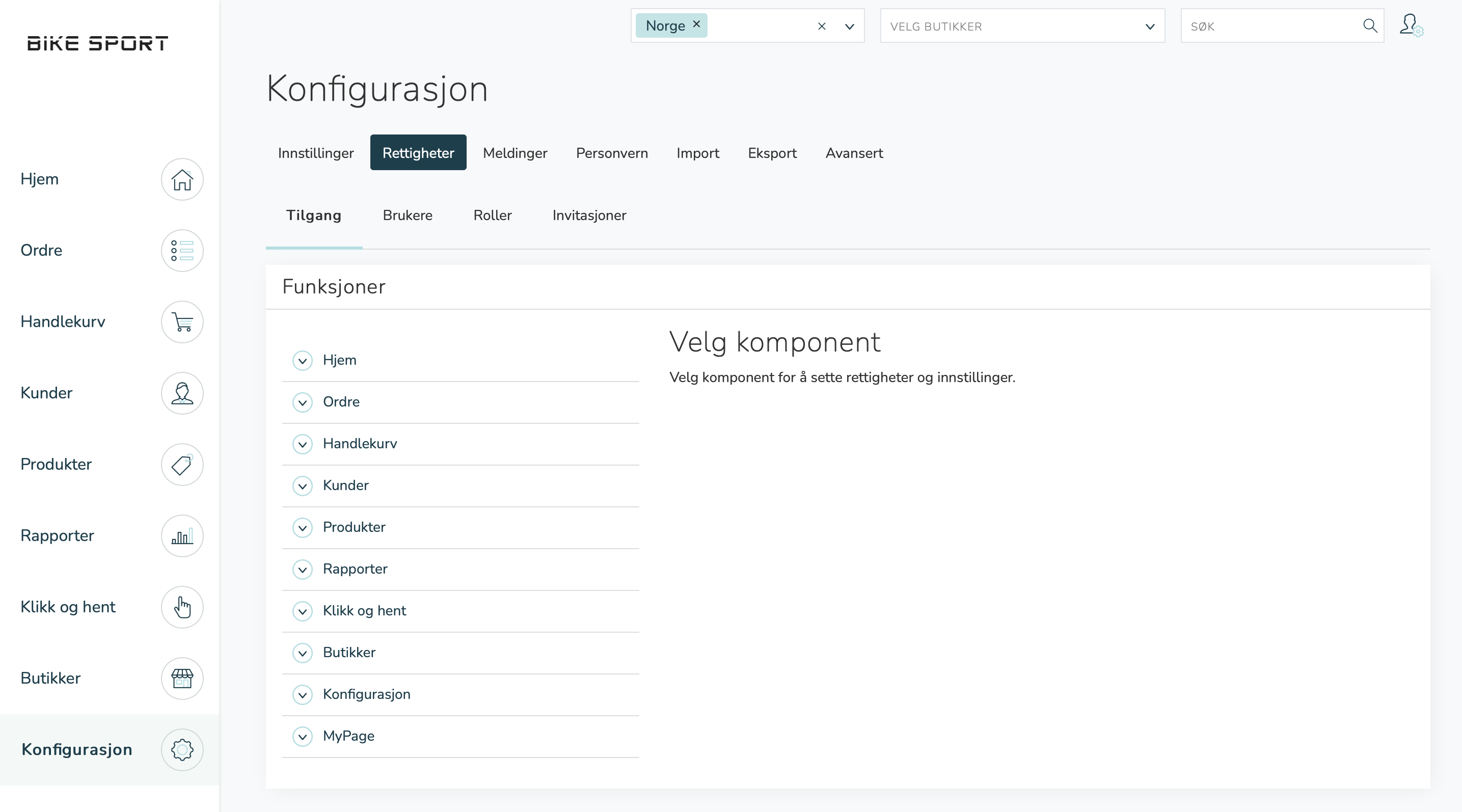Open the Hjem home icon in sidebar

point(182,179)
